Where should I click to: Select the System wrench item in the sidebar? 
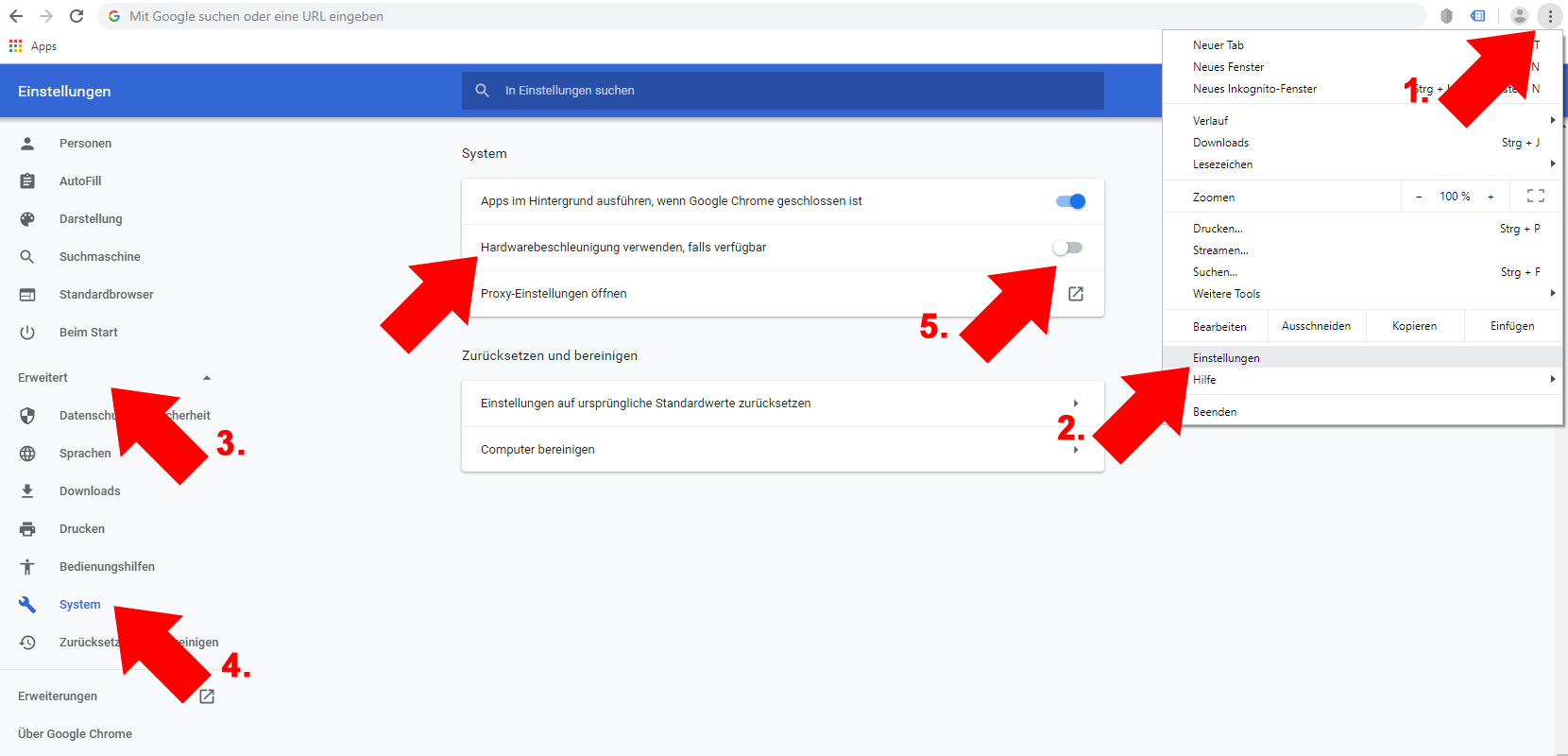point(60,605)
